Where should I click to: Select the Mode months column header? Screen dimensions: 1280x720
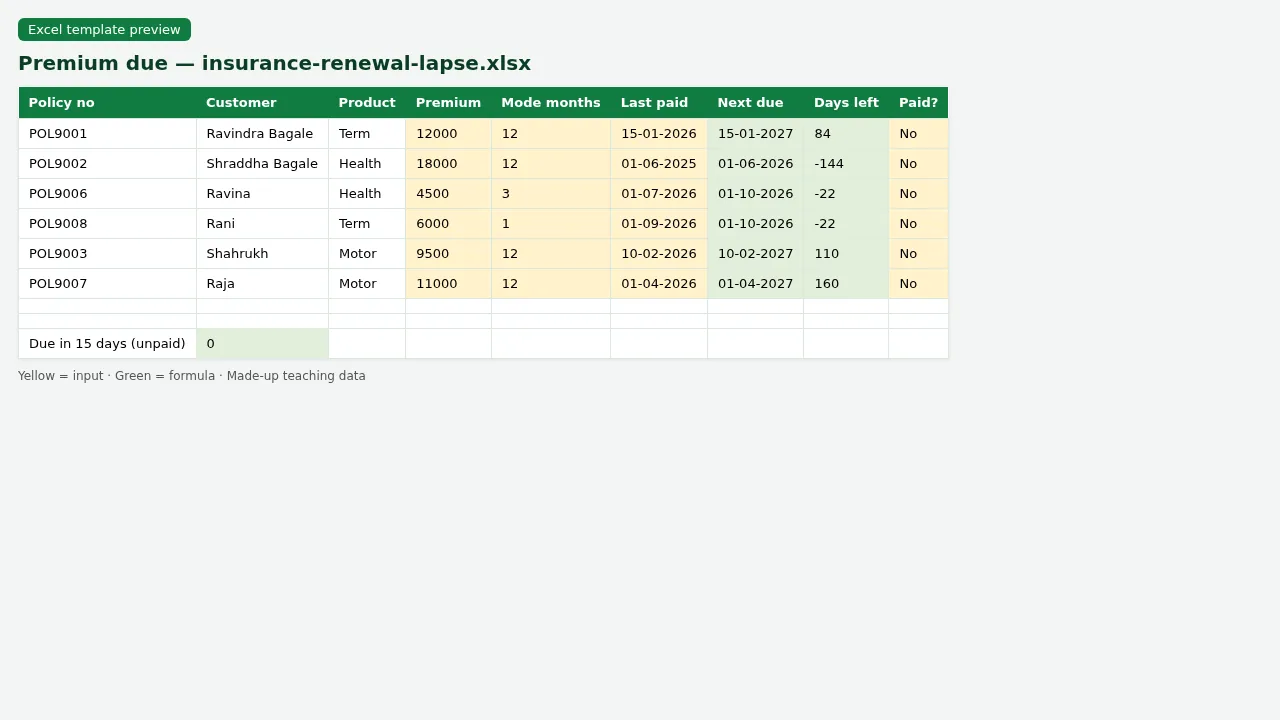tap(551, 103)
